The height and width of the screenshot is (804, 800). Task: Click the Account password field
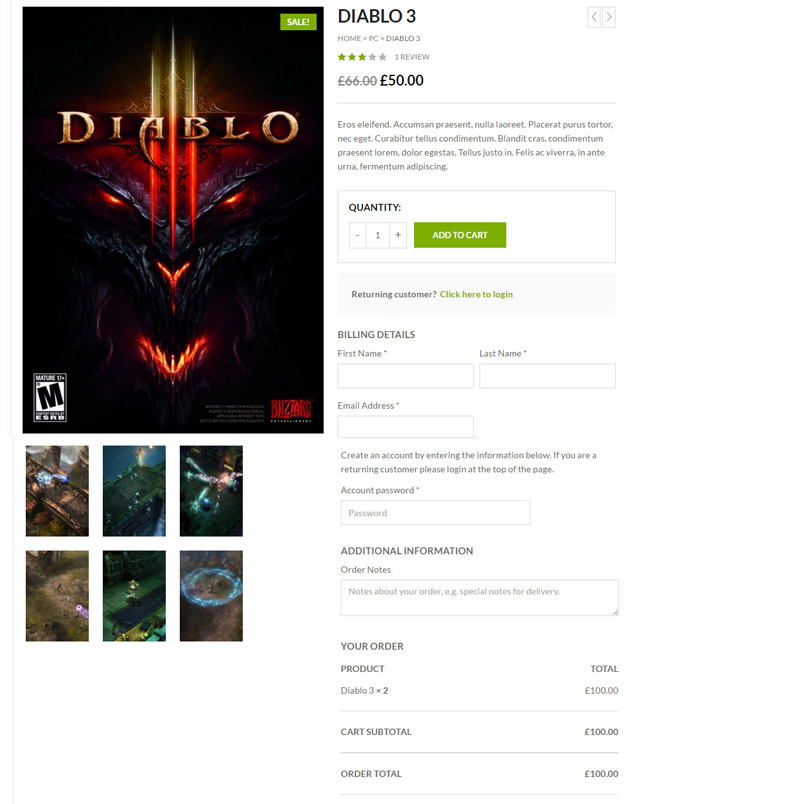(x=435, y=513)
